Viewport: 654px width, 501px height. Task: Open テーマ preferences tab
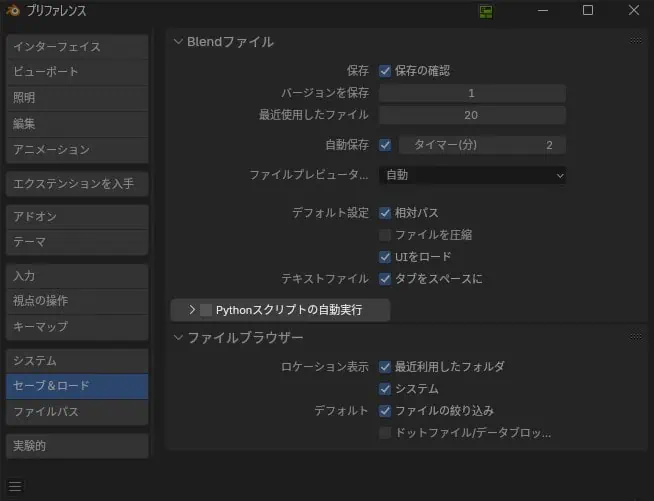[x=77, y=242]
